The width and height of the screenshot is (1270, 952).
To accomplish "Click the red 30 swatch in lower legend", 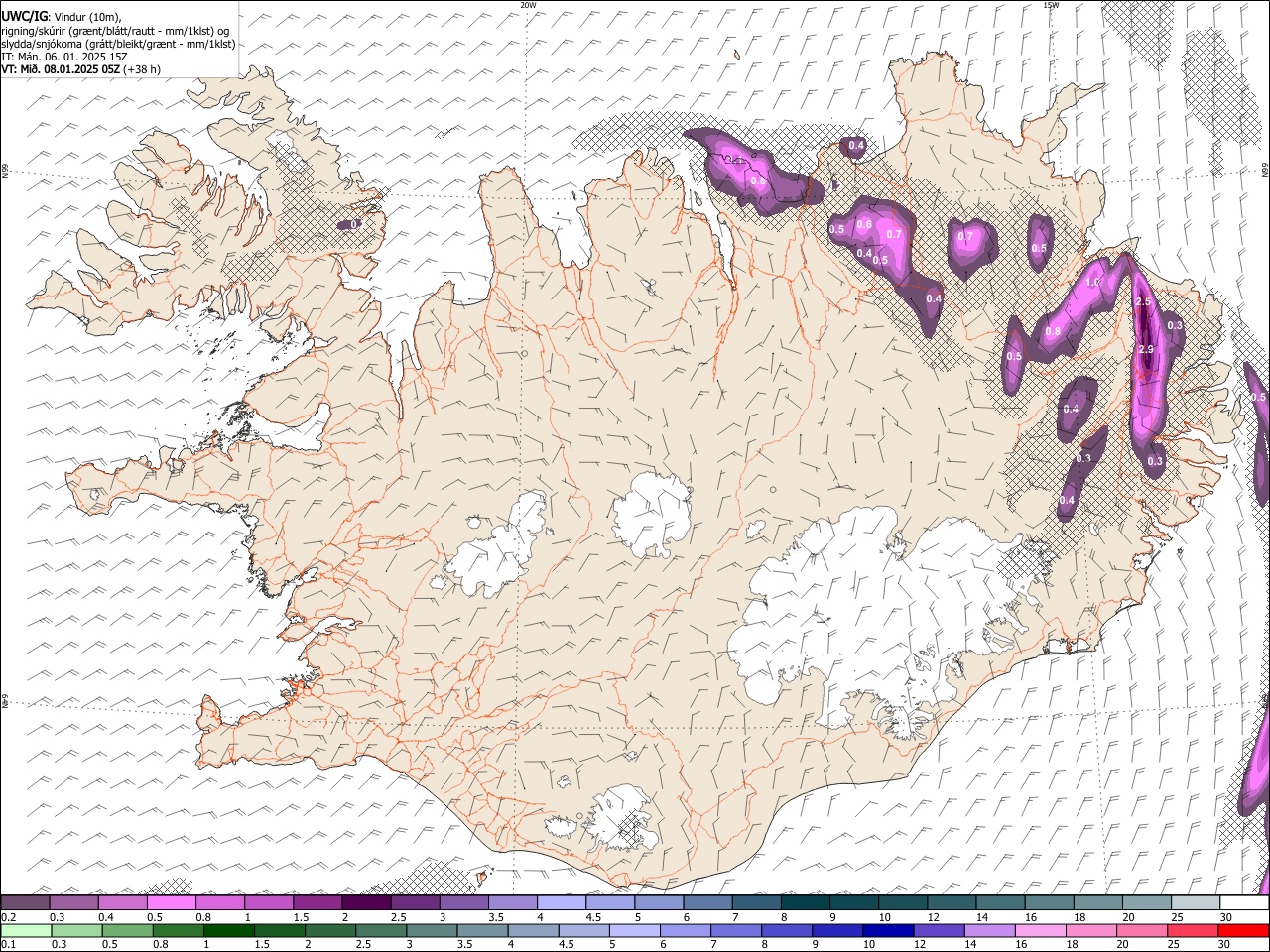I will click(x=1242, y=930).
